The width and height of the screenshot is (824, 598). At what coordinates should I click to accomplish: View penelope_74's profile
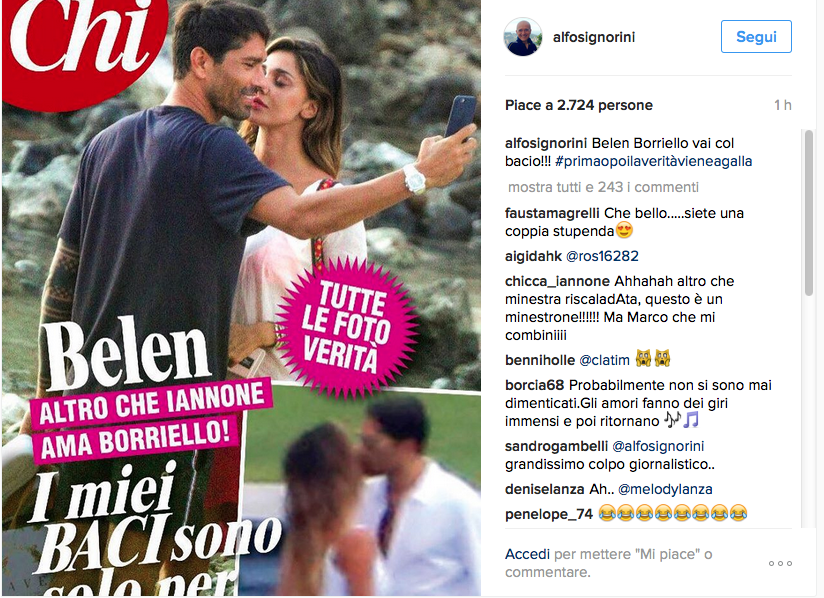[x=549, y=514]
